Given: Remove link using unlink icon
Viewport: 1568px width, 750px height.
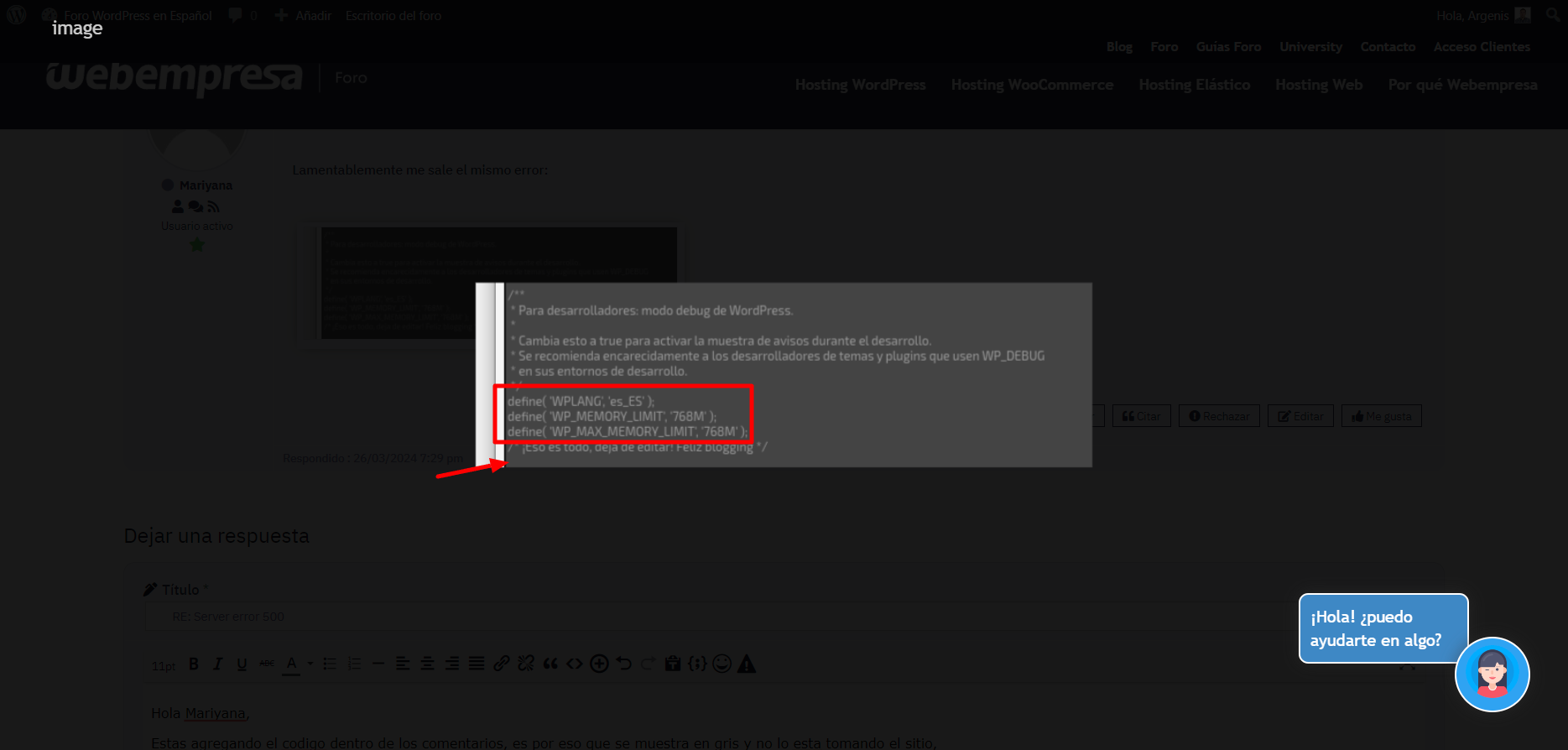Looking at the screenshot, I should click(x=526, y=664).
